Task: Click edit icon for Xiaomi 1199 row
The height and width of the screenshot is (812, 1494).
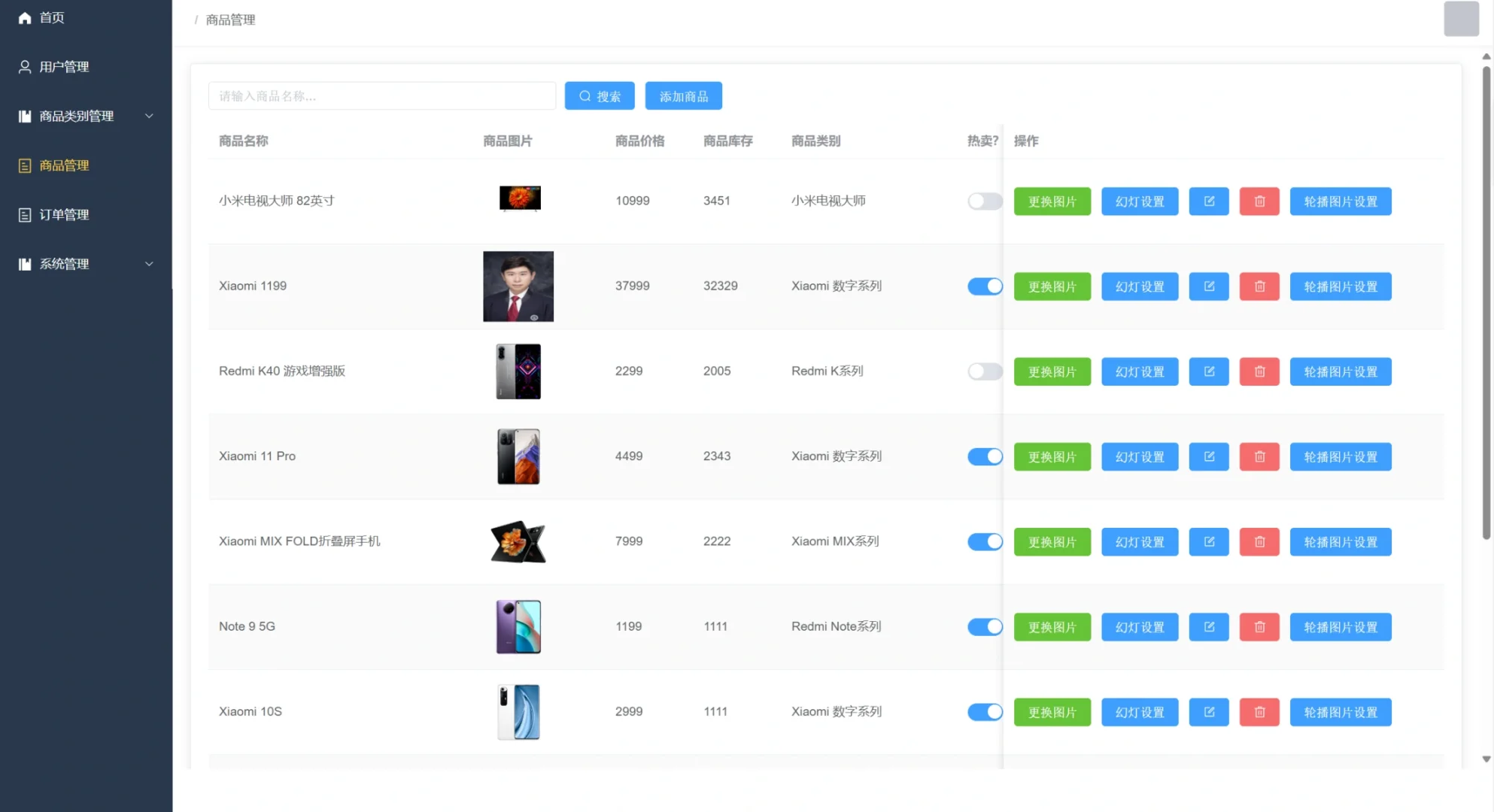Action: (x=1208, y=286)
